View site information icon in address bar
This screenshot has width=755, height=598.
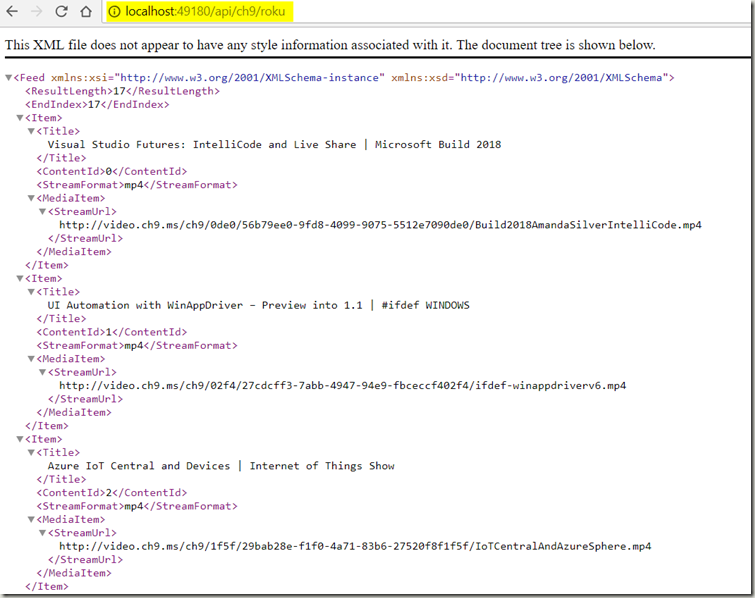coord(114,12)
